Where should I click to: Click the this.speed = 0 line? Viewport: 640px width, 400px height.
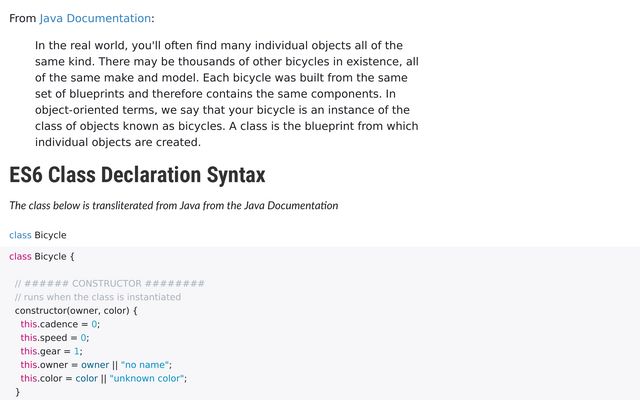pyautogui.click(x=55, y=338)
